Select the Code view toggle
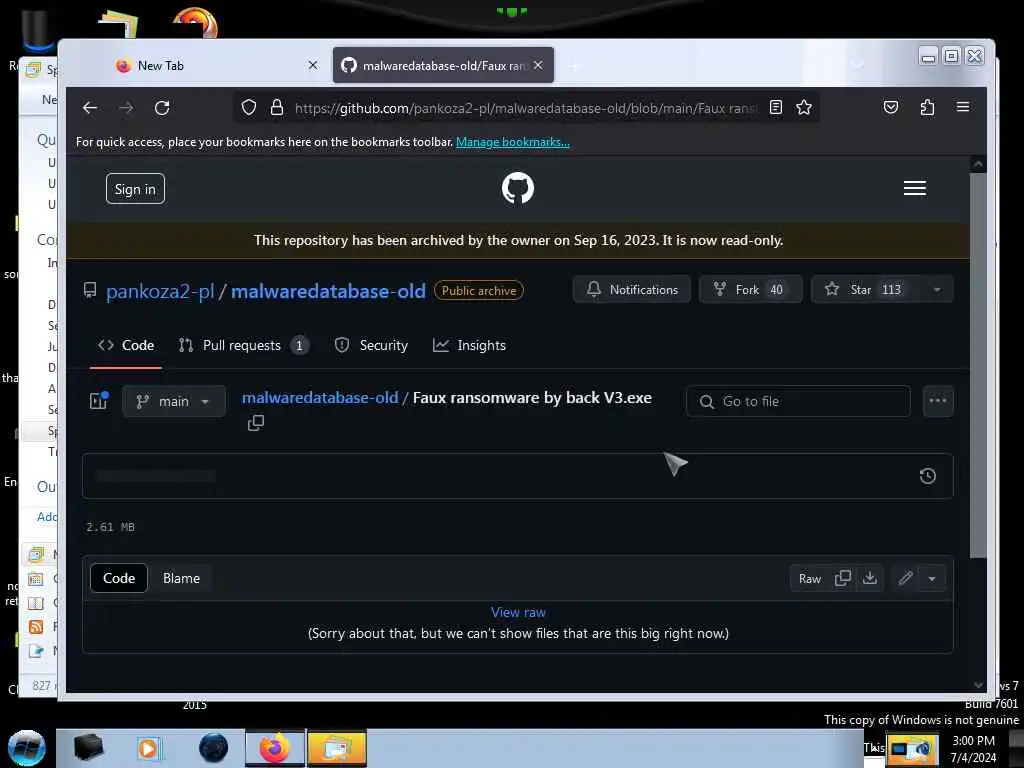 (119, 578)
